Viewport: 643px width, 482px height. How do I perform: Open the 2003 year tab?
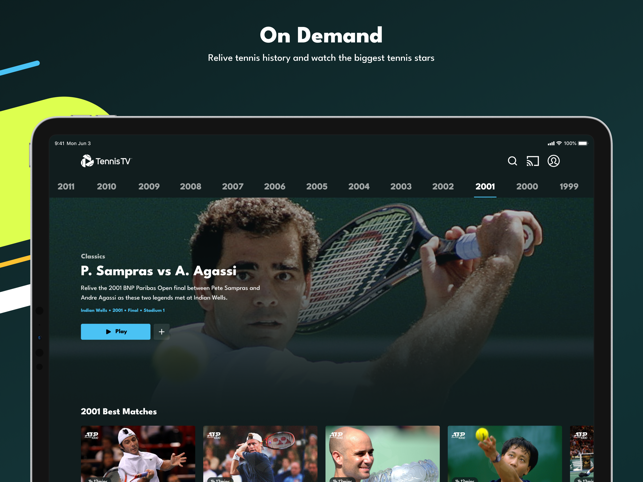[x=401, y=186]
